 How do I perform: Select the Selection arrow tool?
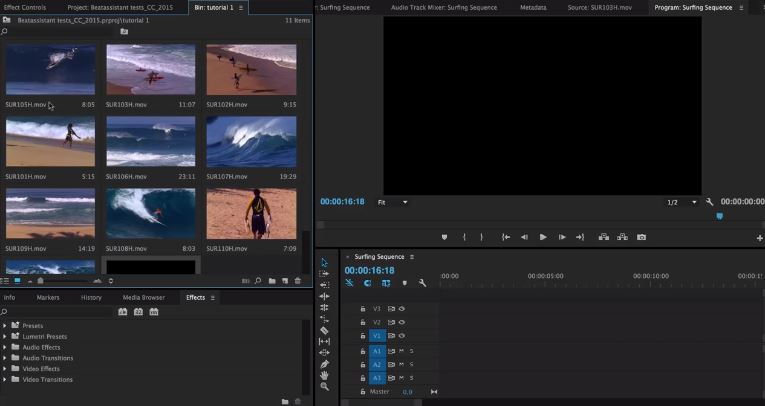click(x=324, y=263)
